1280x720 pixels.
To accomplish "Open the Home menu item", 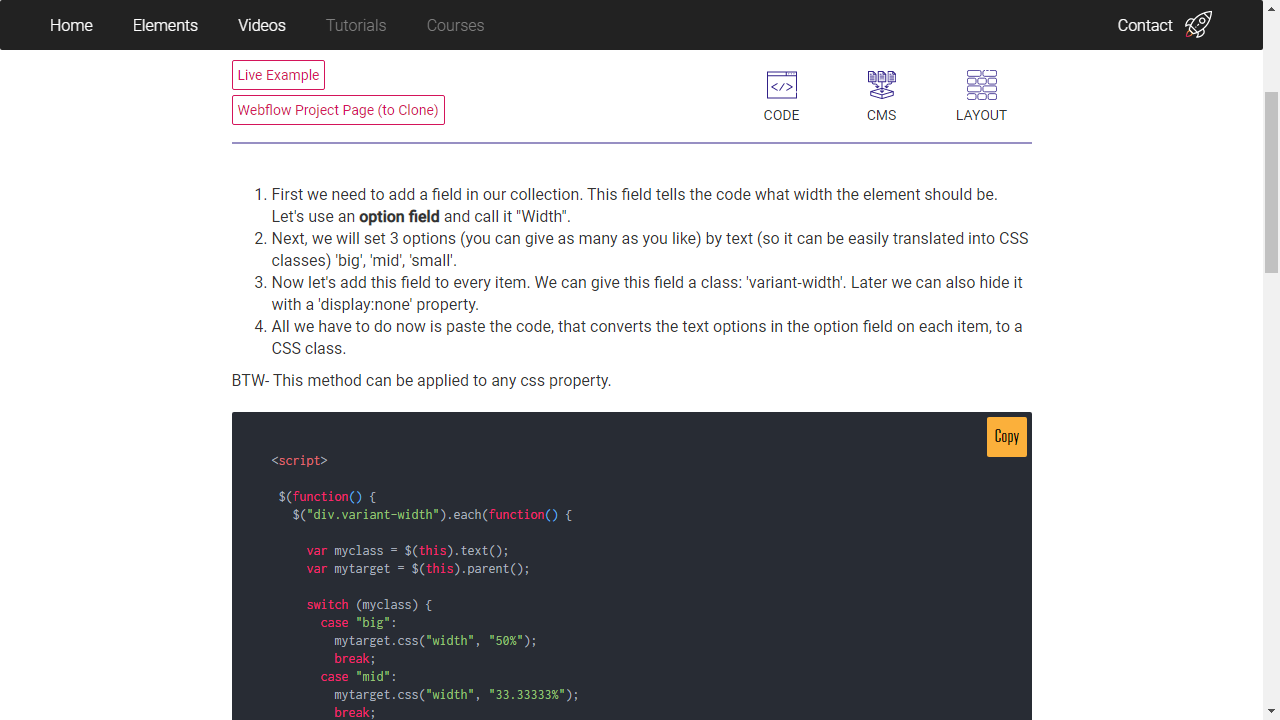I will (71, 25).
